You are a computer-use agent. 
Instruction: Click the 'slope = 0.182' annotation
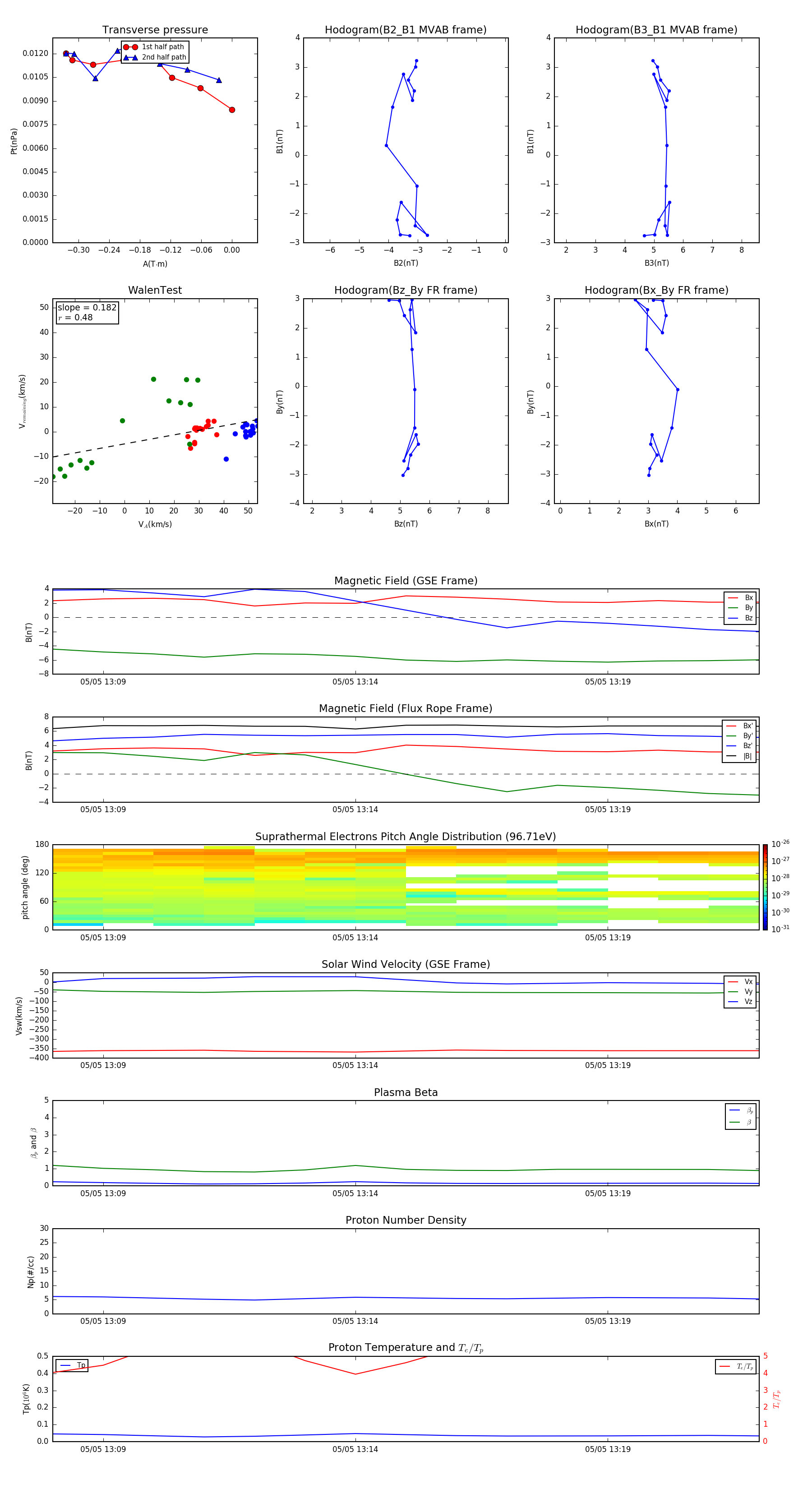click(87, 308)
